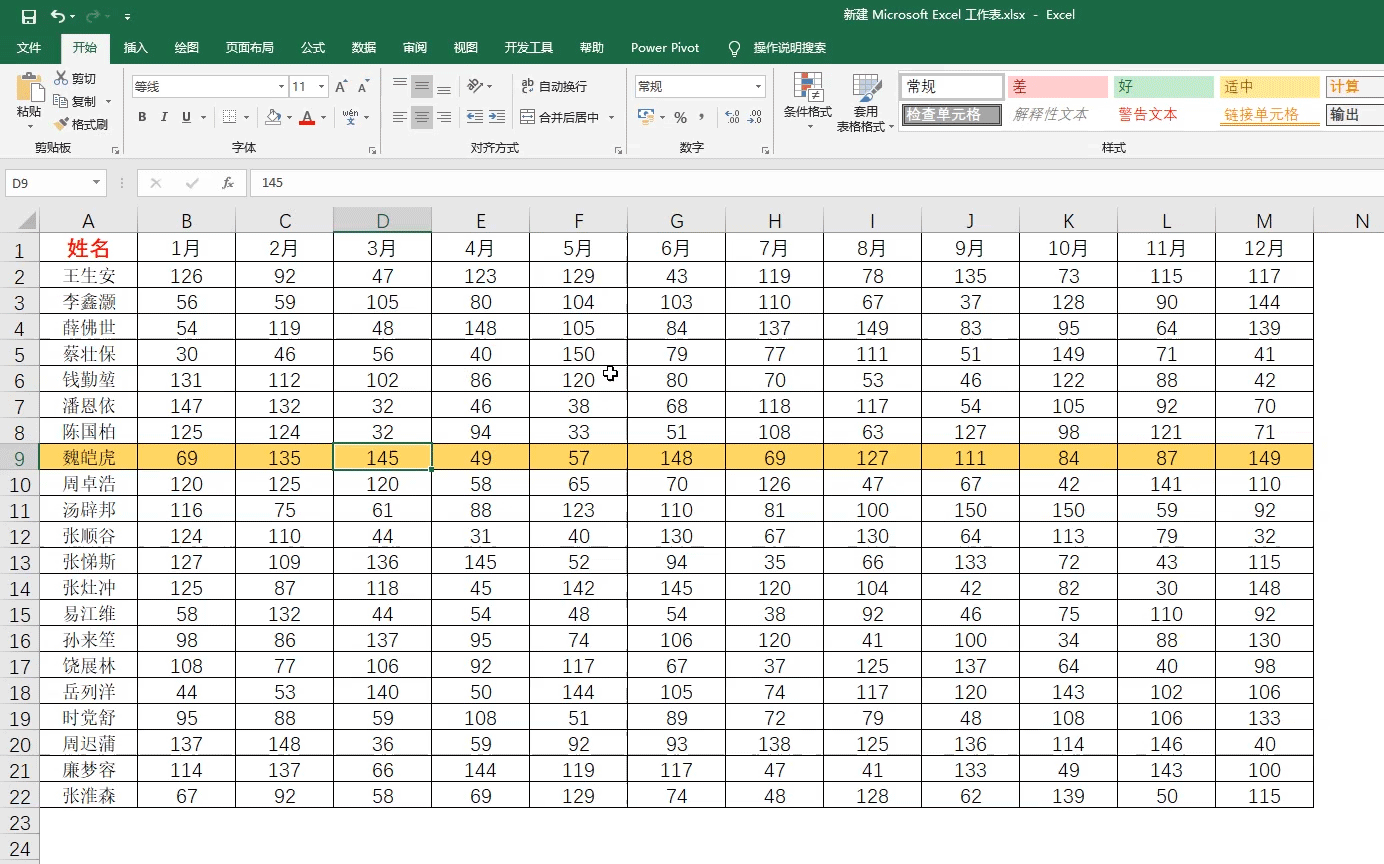Open Format as Table (套用表格格式)
1384x864 pixels.
coord(865,102)
